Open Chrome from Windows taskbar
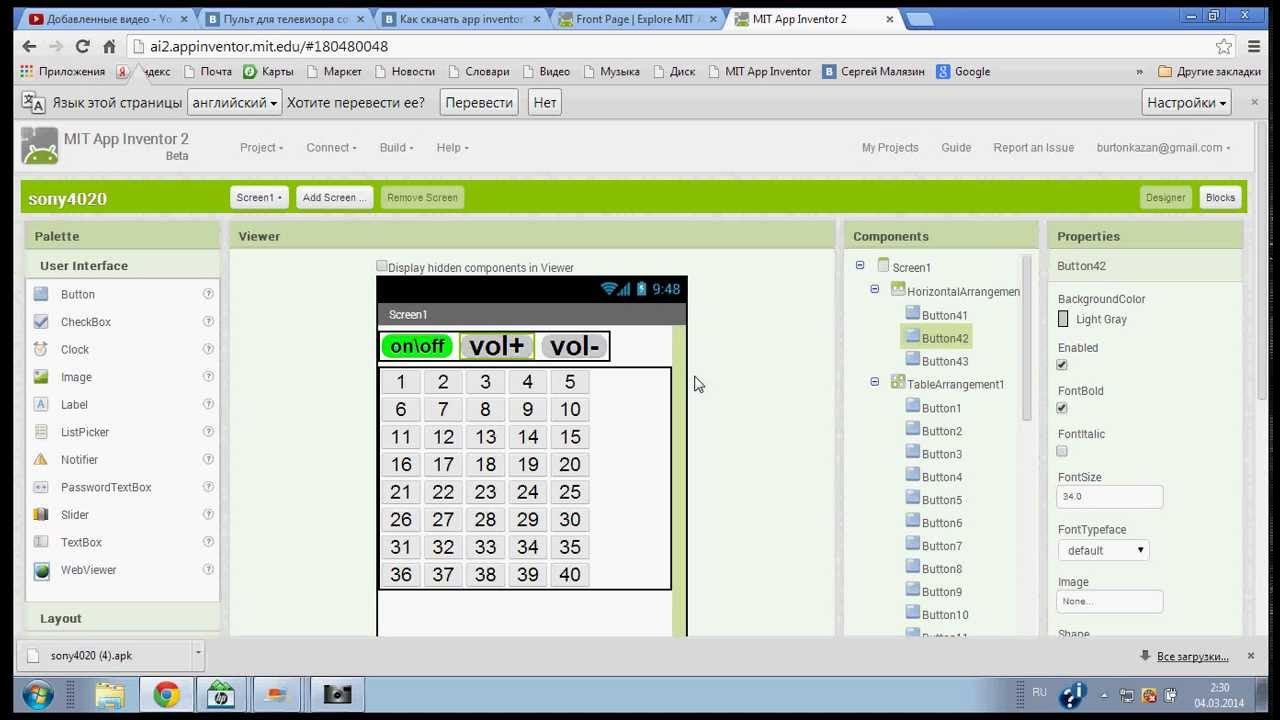 point(166,694)
